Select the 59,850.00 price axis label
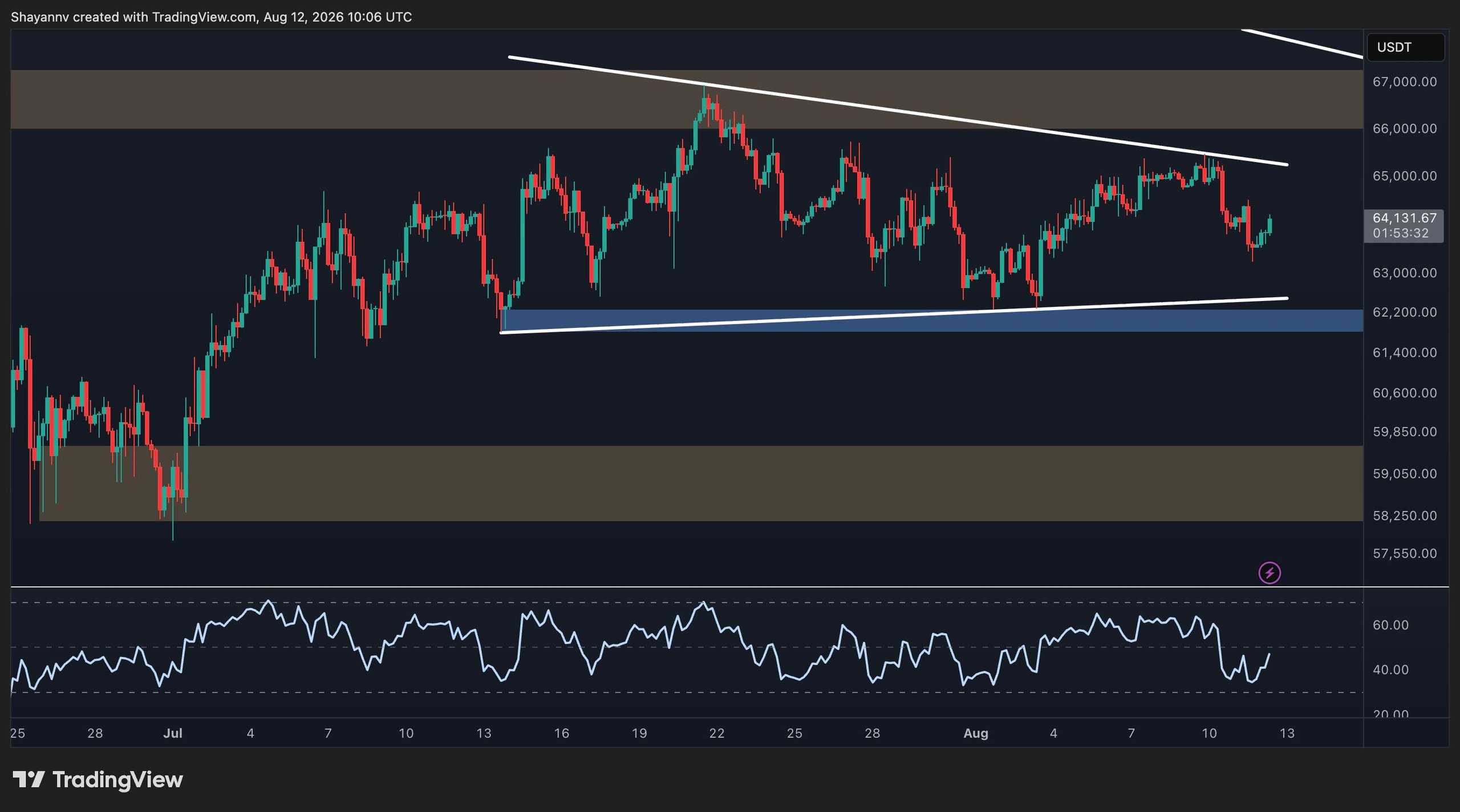The width and height of the screenshot is (1460, 812). point(1404,432)
